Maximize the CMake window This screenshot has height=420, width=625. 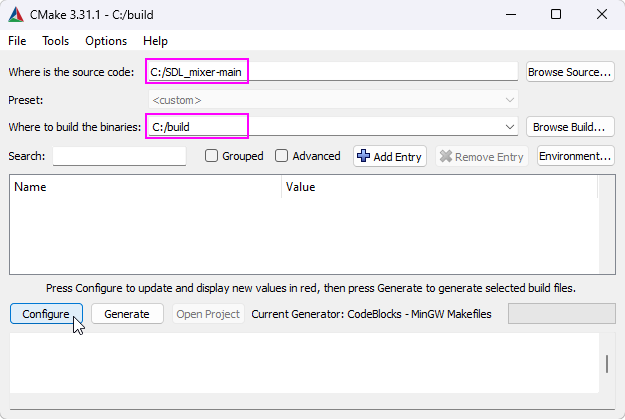point(556,15)
